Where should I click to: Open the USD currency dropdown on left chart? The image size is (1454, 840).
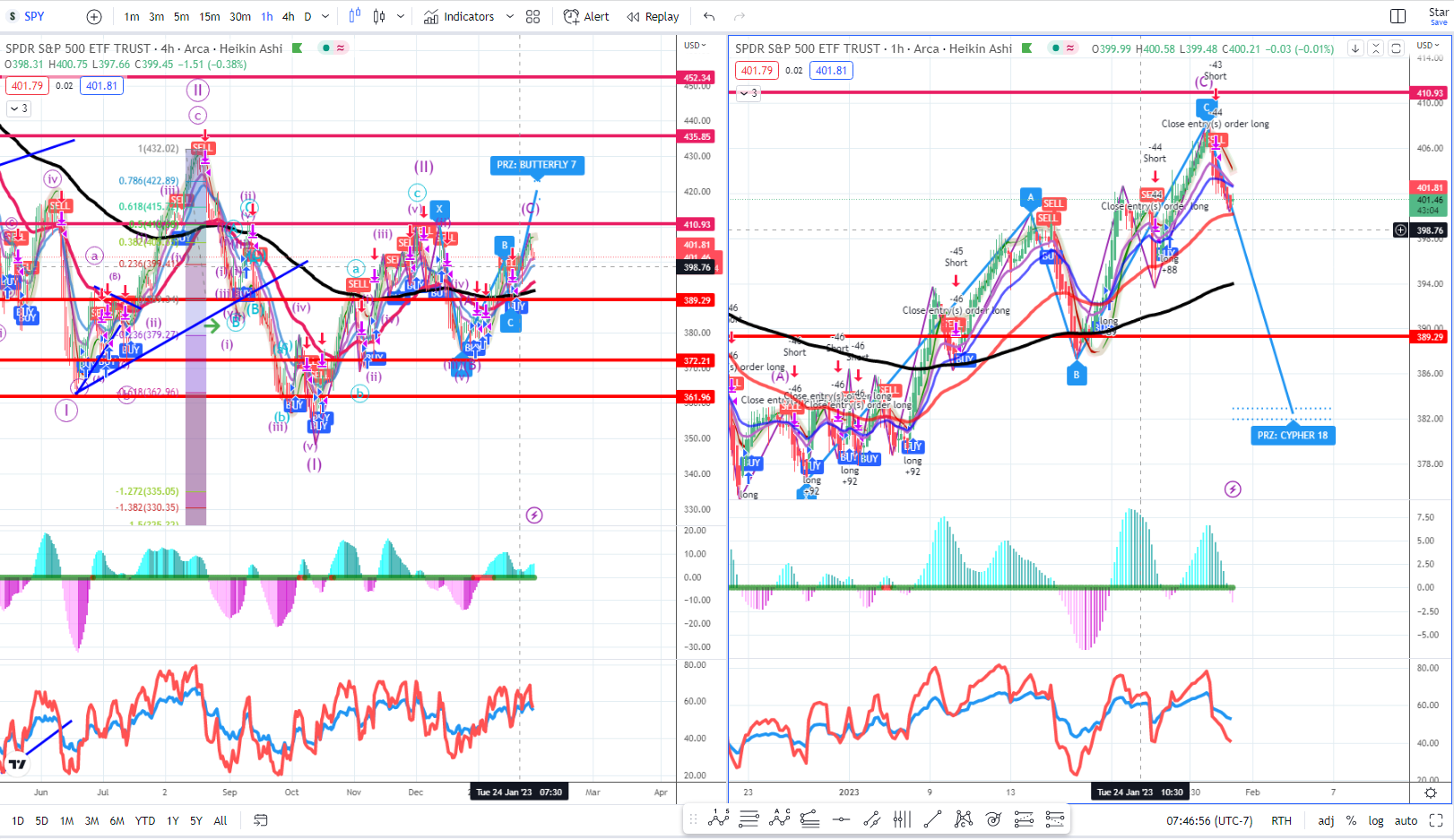click(695, 45)
